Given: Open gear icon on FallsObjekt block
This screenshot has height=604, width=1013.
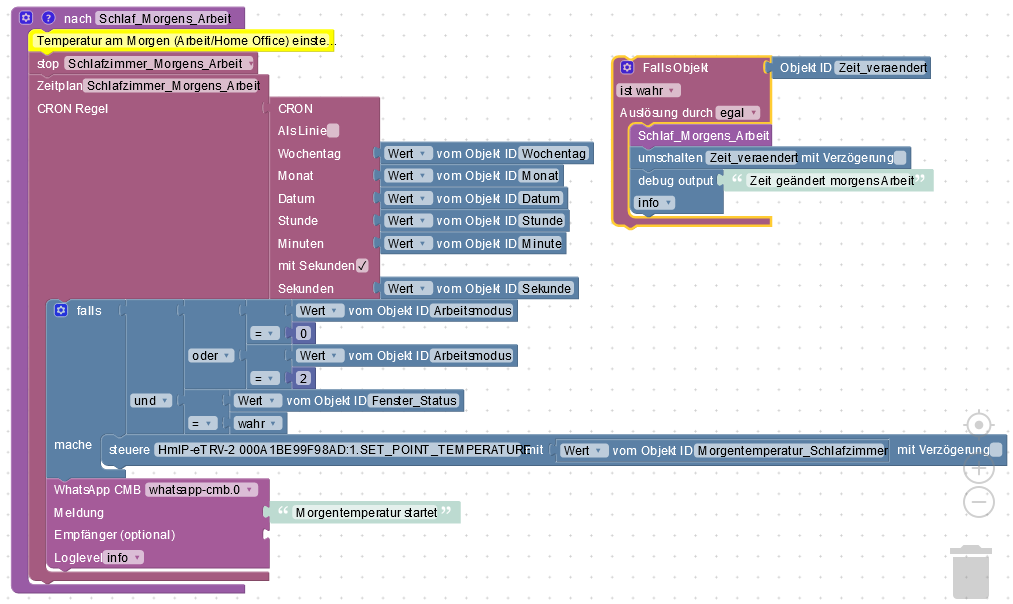Looking at the screenshot, I should [x=627, y=67].
